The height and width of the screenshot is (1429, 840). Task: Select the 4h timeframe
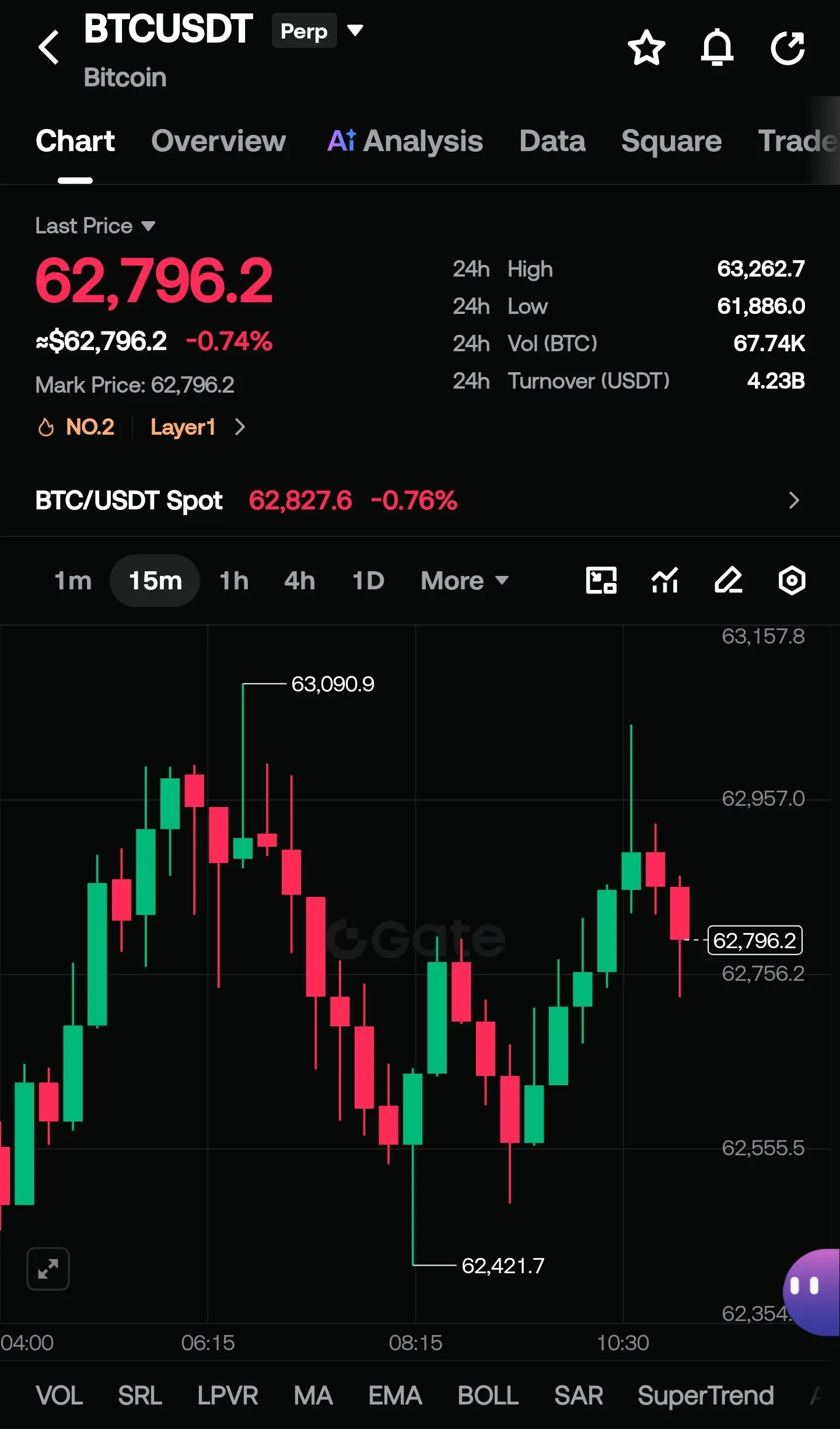pyautogui.click(x=300, y=581)
